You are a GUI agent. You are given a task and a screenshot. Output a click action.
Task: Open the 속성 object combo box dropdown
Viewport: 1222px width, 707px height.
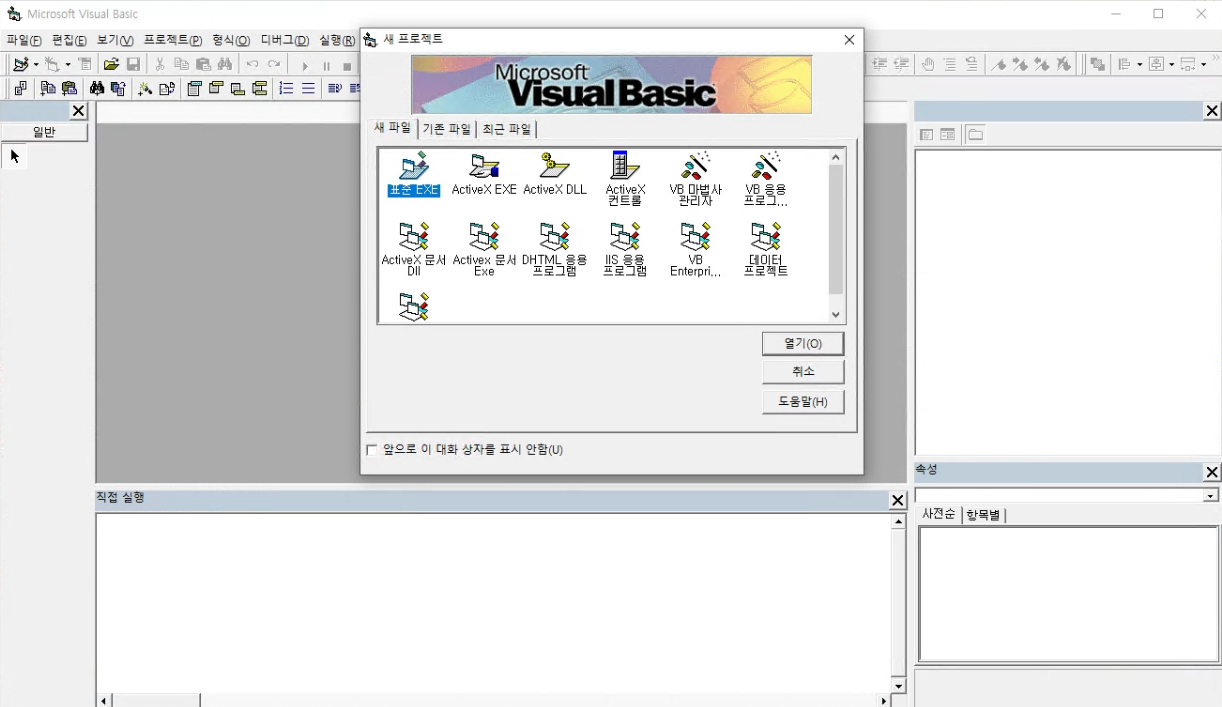pyautogui.click(x=1211, y=495)
